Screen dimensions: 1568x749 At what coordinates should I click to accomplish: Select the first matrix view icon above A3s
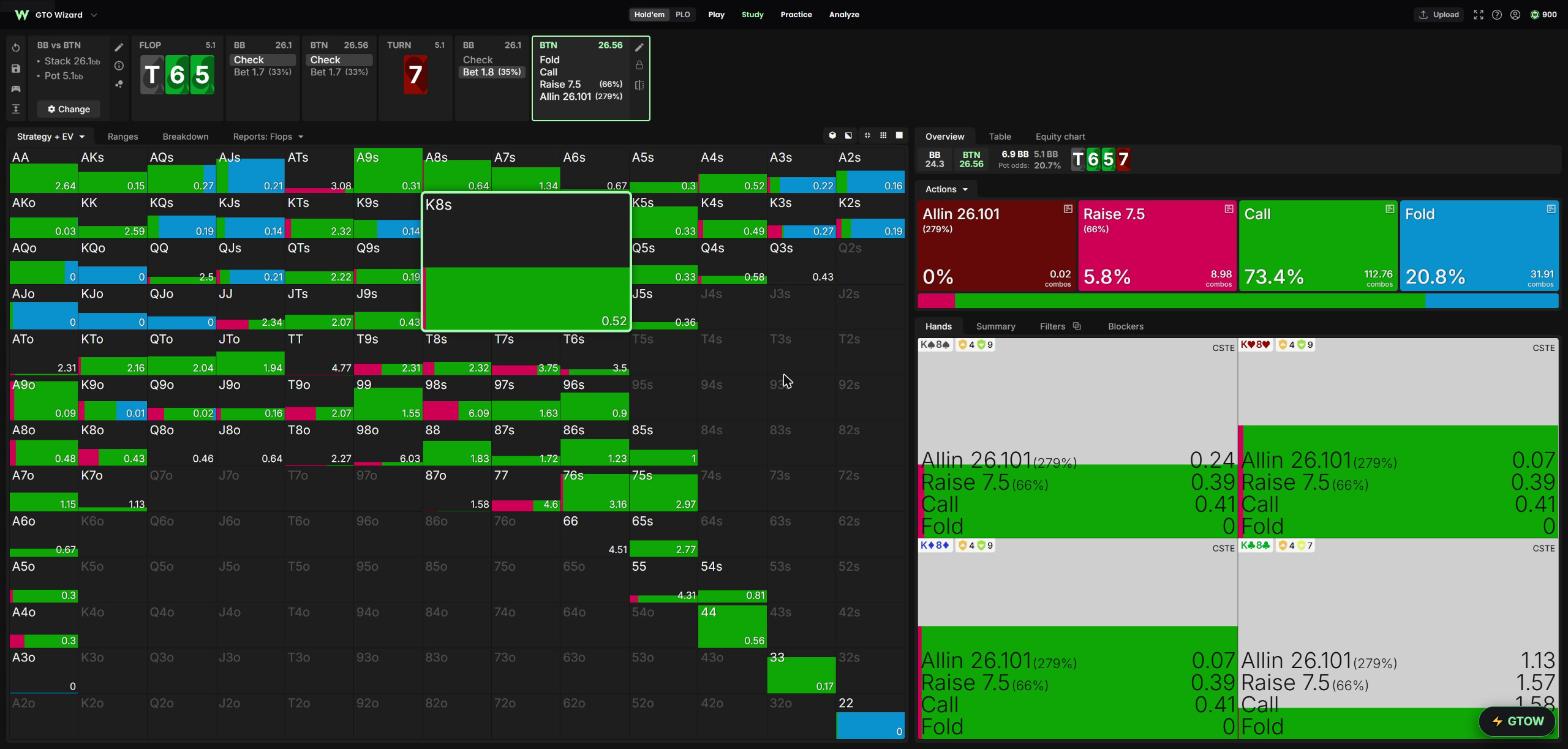click(x=832, y=136)
